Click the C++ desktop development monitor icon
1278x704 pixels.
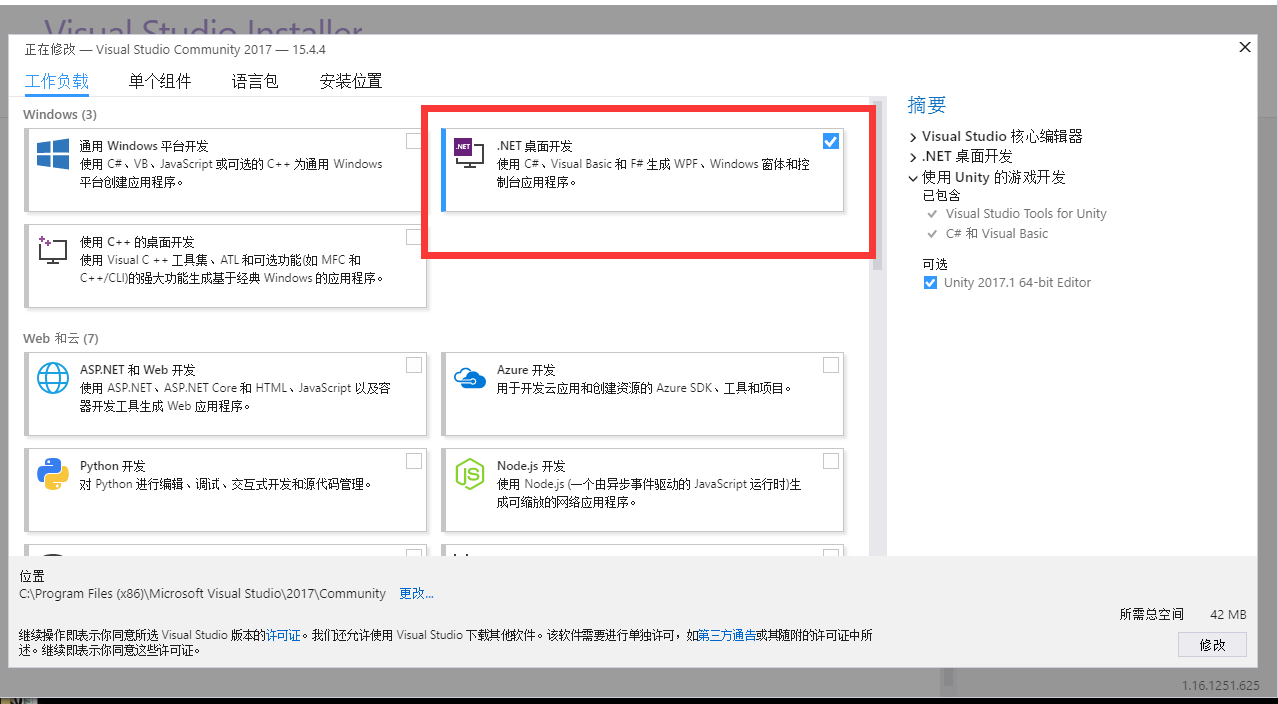click(x=52, y=249)
